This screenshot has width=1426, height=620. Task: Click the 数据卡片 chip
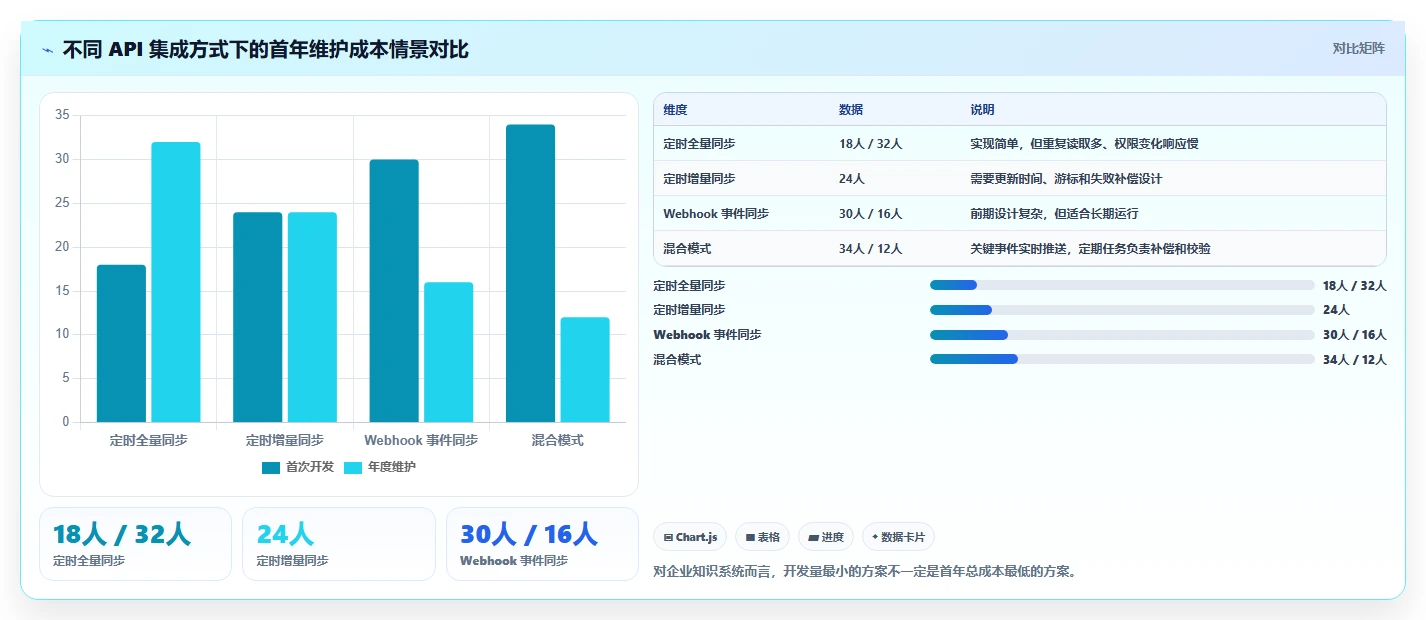click(x=898, y=537)
